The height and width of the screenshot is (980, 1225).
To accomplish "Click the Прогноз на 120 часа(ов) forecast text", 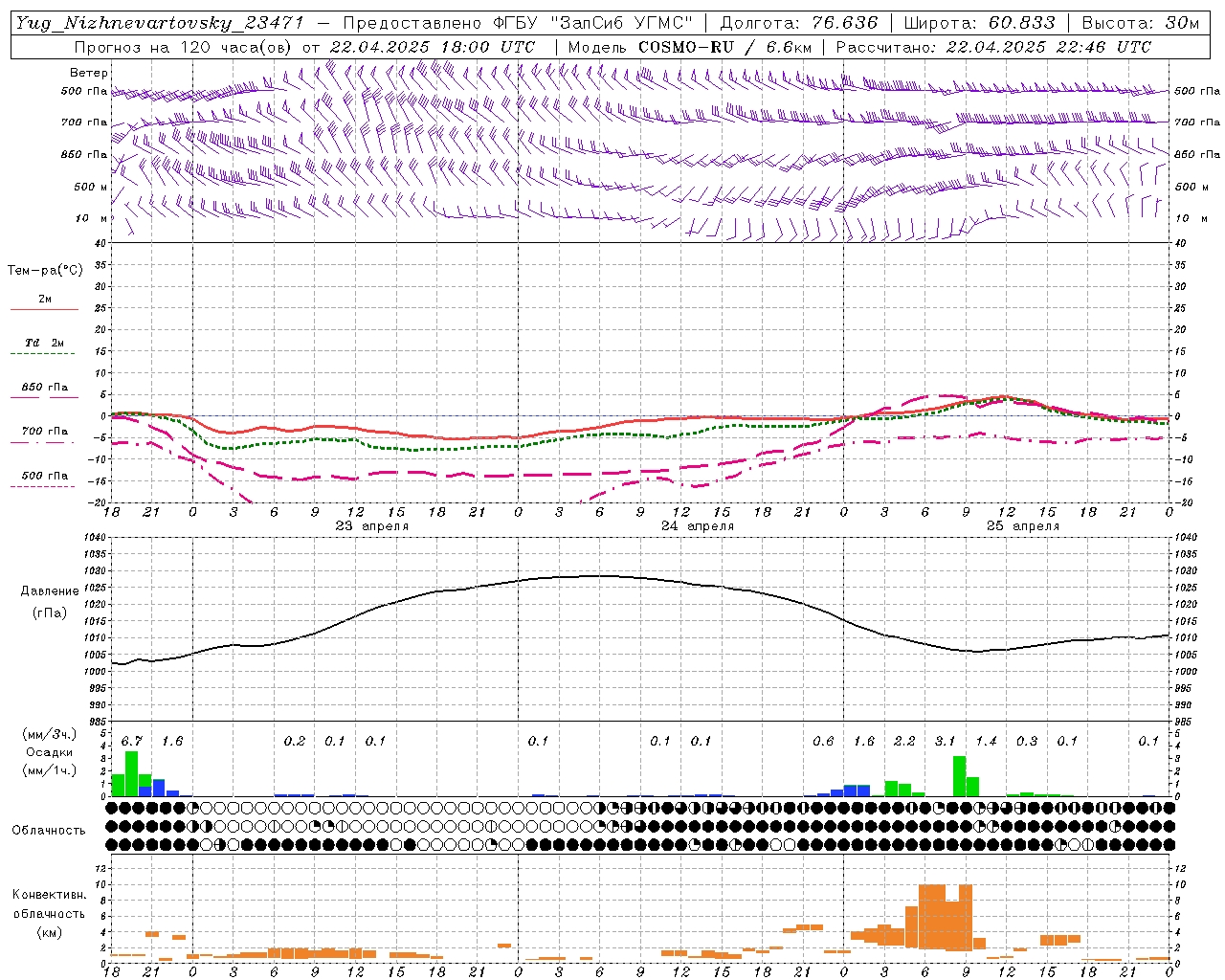I will [184, 47].
